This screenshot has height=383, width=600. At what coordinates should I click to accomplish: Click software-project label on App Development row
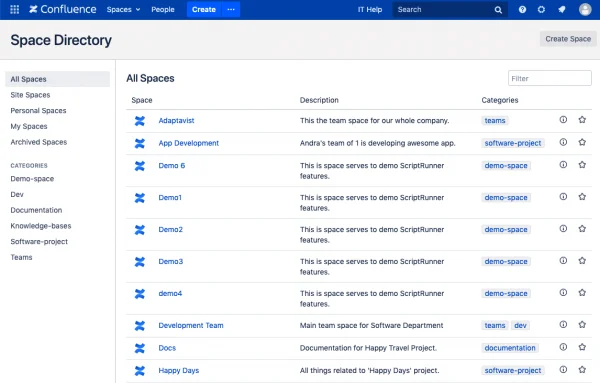(x=513, y=143)
